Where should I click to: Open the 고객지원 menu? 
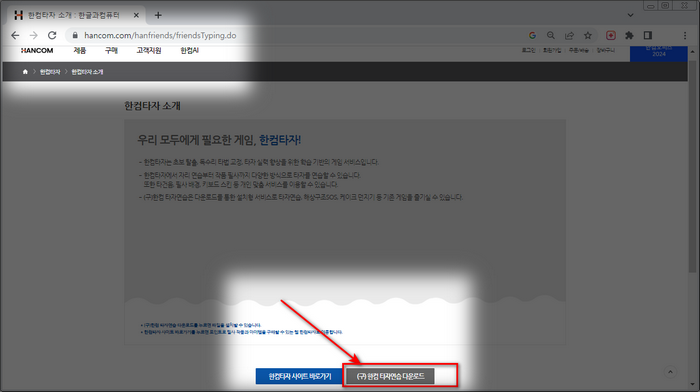tap(149, 50)
